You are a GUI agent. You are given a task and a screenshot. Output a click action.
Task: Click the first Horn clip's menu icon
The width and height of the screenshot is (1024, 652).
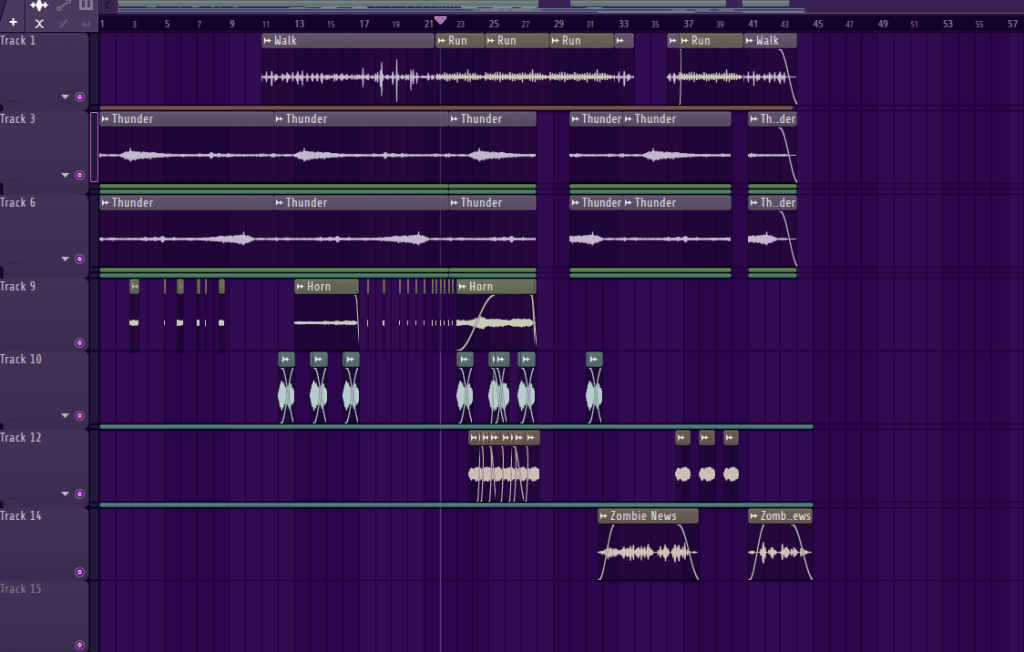(x=301, y=287)
